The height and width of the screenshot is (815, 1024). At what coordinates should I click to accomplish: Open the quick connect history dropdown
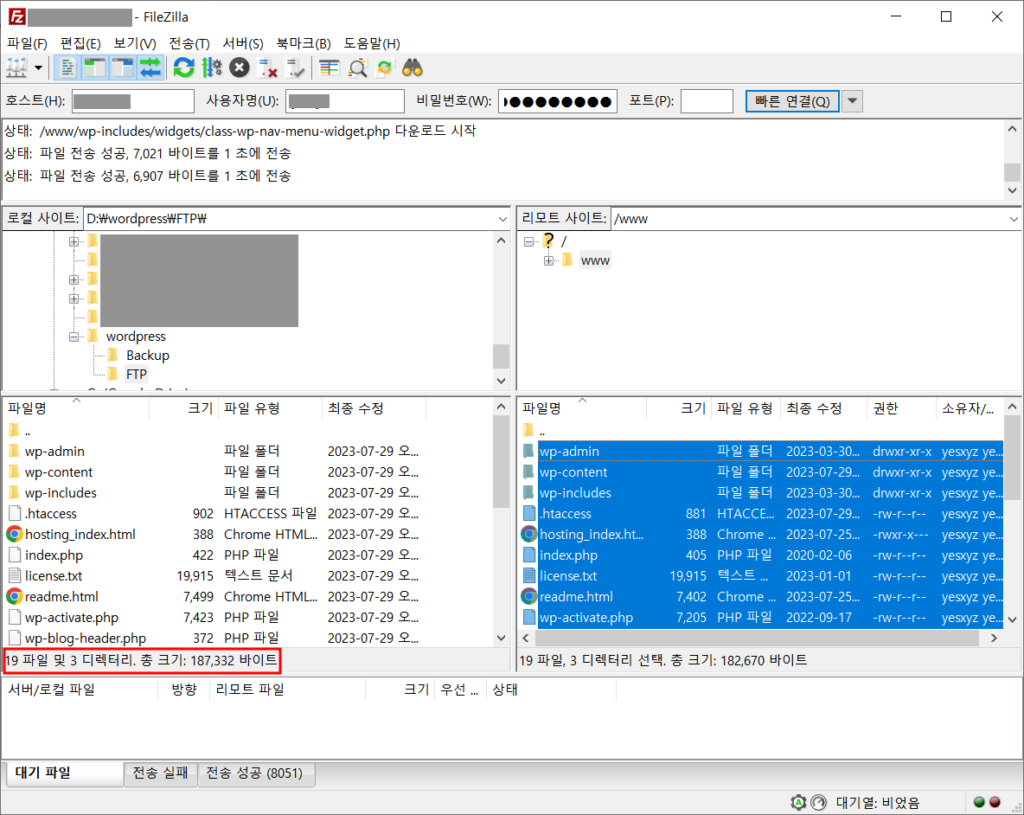pyautogui.click(x=852, y=101)
